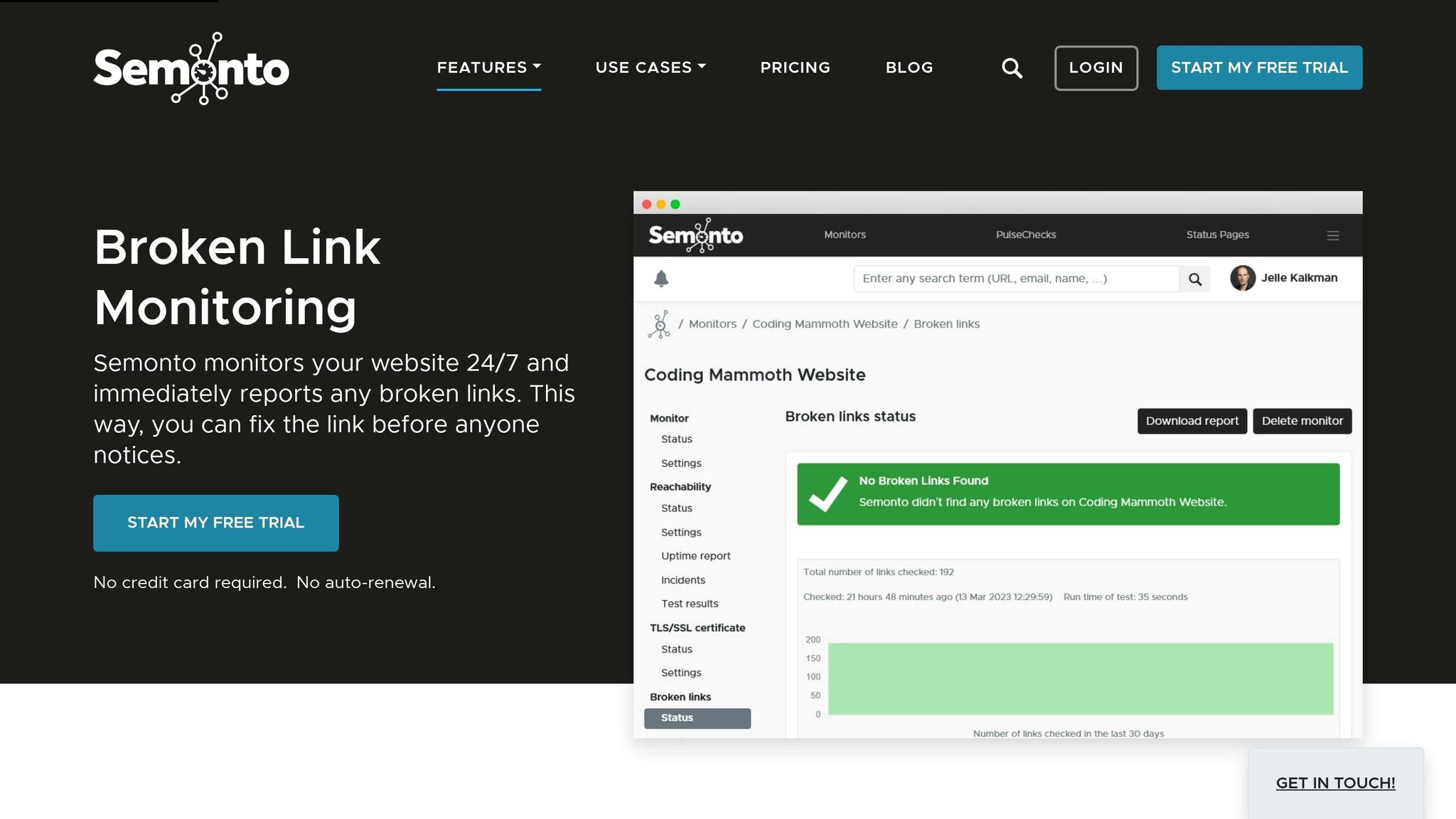Click the header Start My Free Trial button
Image resolution: width=1456 pixels, height=819 pixels.
pos(1260,68)
